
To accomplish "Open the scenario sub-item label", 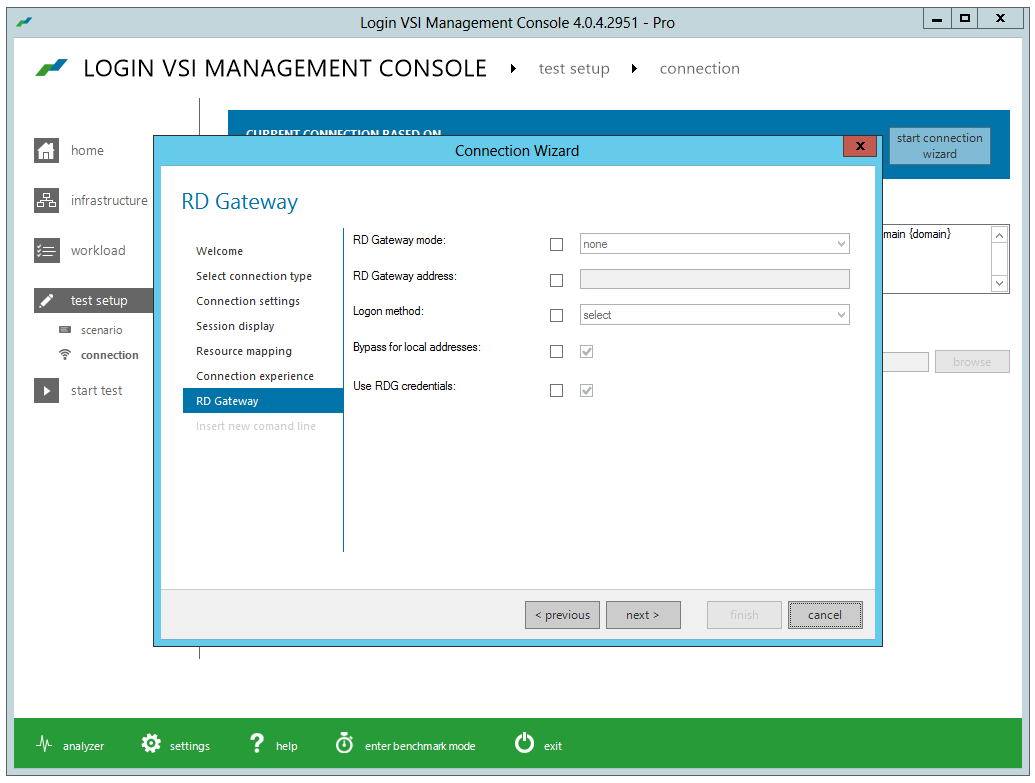I will (x=101, y=330).
